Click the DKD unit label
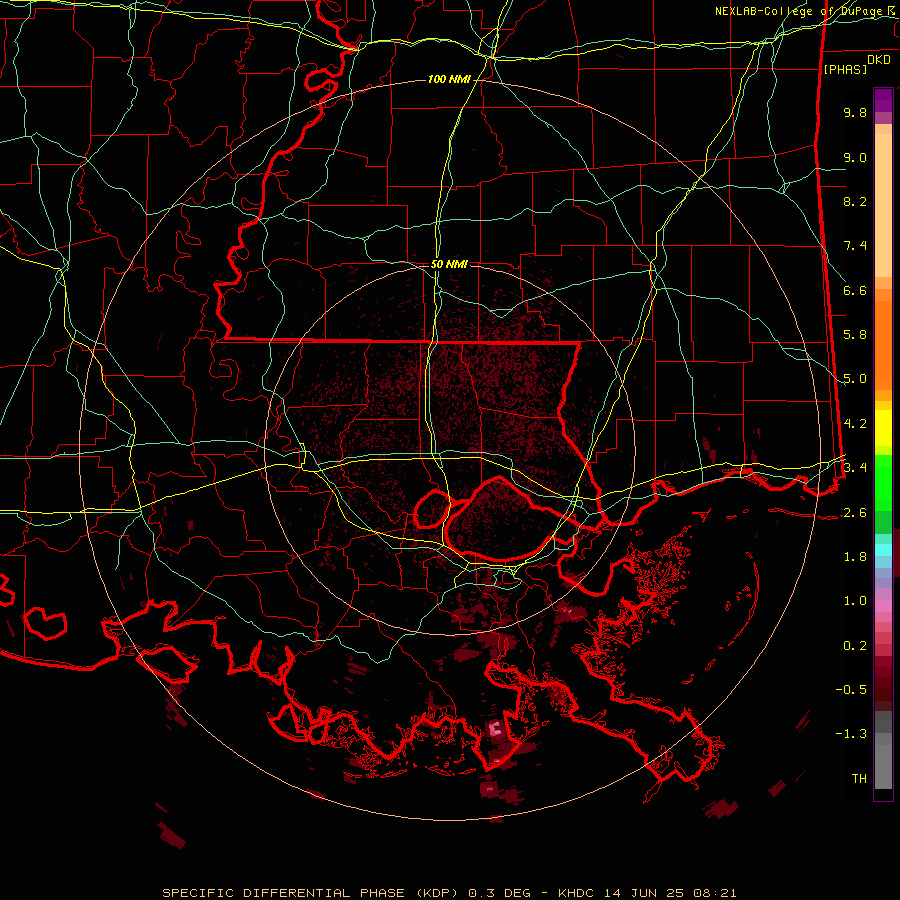Viewport: 900px width, 900px height. 879,60
